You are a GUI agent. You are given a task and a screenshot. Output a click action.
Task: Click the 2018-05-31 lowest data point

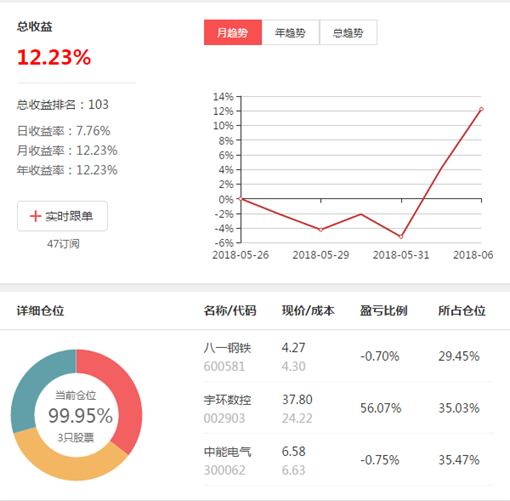tap(401, 237)
